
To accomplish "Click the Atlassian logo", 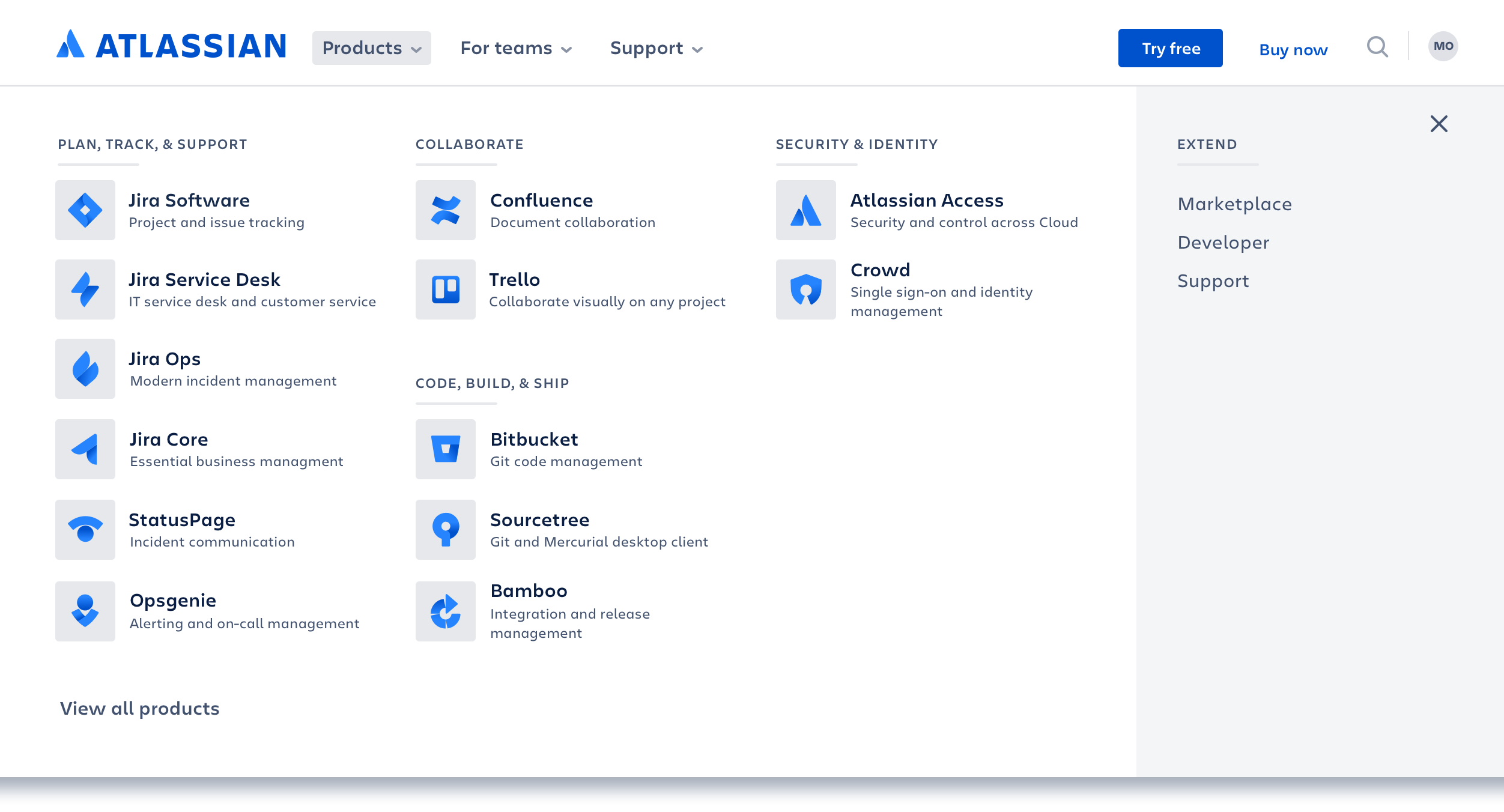I will [x=171, y=45].
